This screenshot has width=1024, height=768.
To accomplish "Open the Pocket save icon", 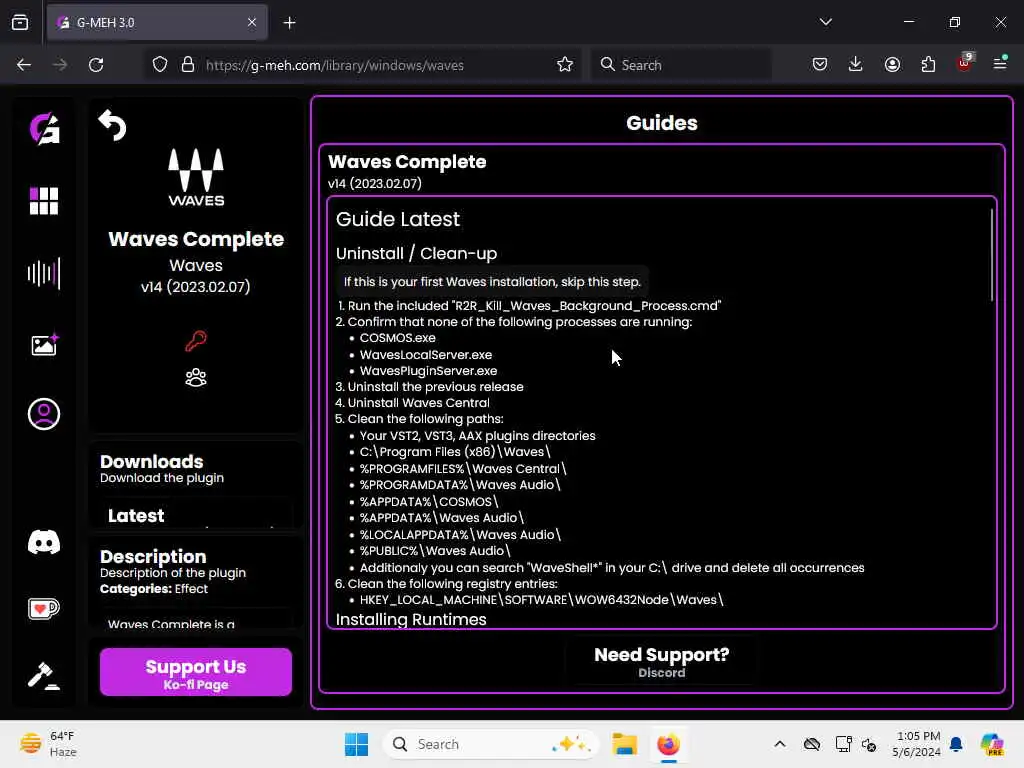I will pos(820,65).
